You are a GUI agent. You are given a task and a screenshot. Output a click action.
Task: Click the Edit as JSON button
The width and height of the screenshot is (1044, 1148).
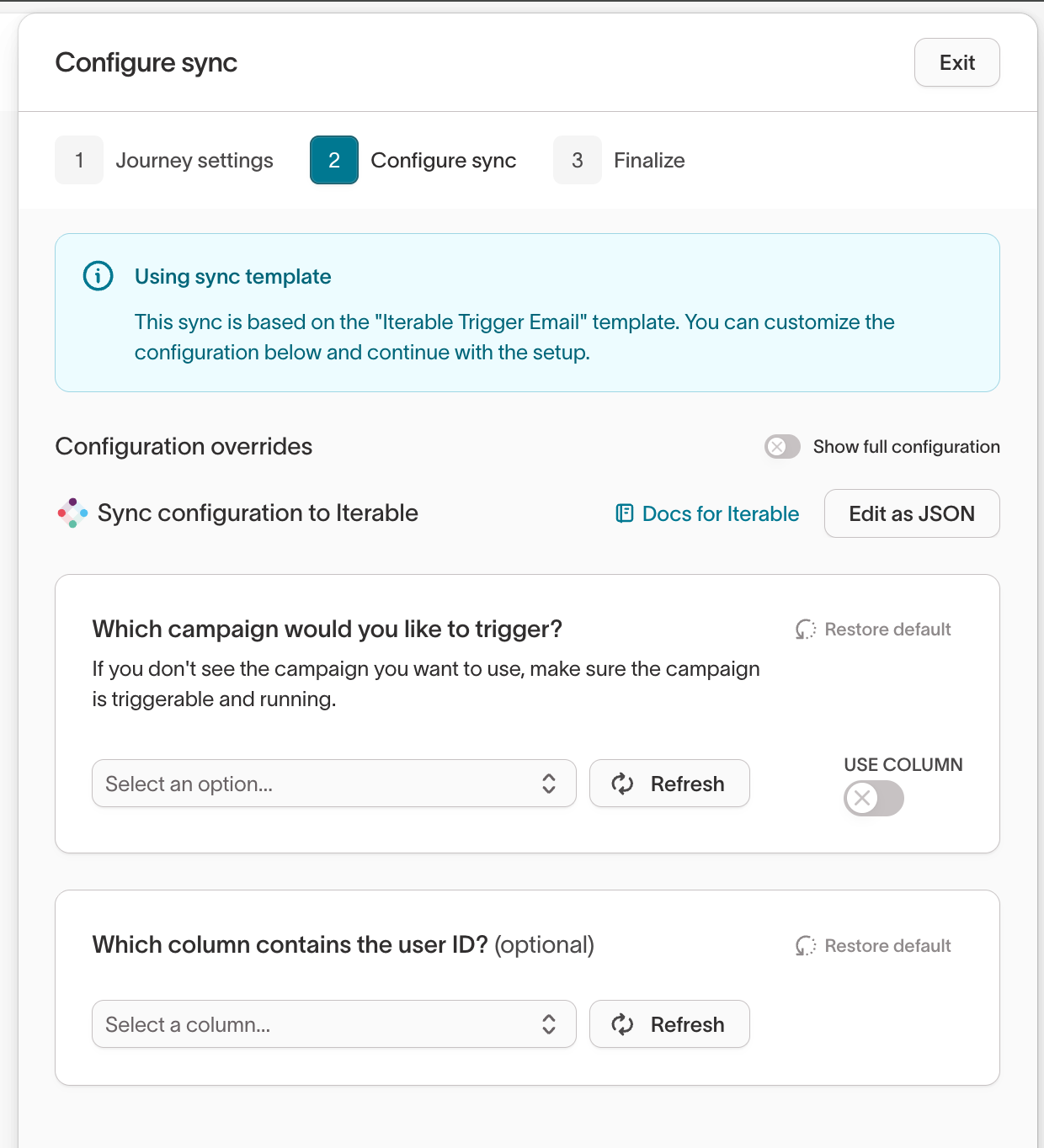pyautogui.click(x=912, y=513)
